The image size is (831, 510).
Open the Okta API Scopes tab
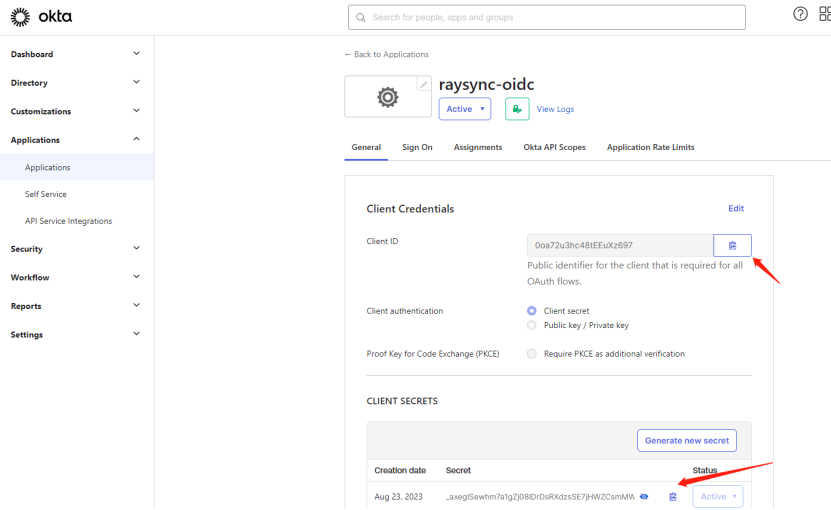pos(554,147)
